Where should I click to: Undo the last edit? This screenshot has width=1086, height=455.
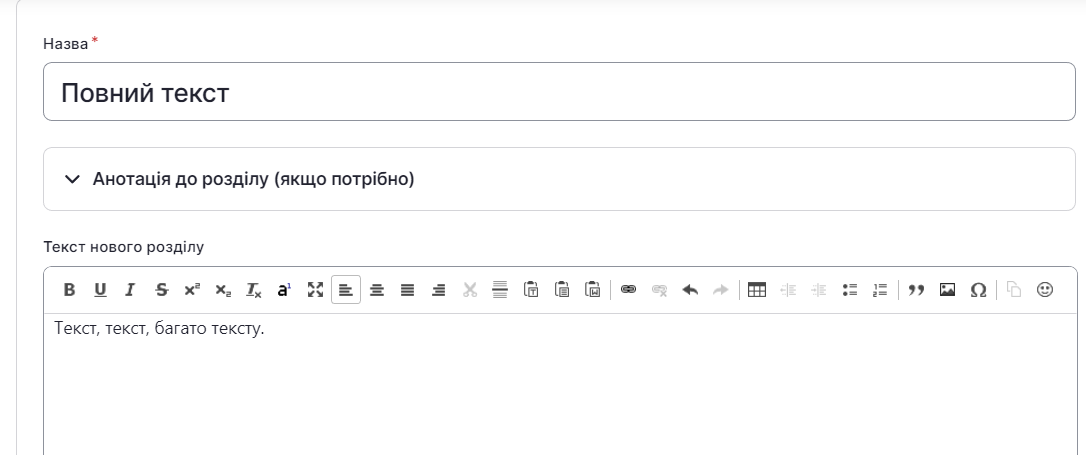[x=690, y=289]
